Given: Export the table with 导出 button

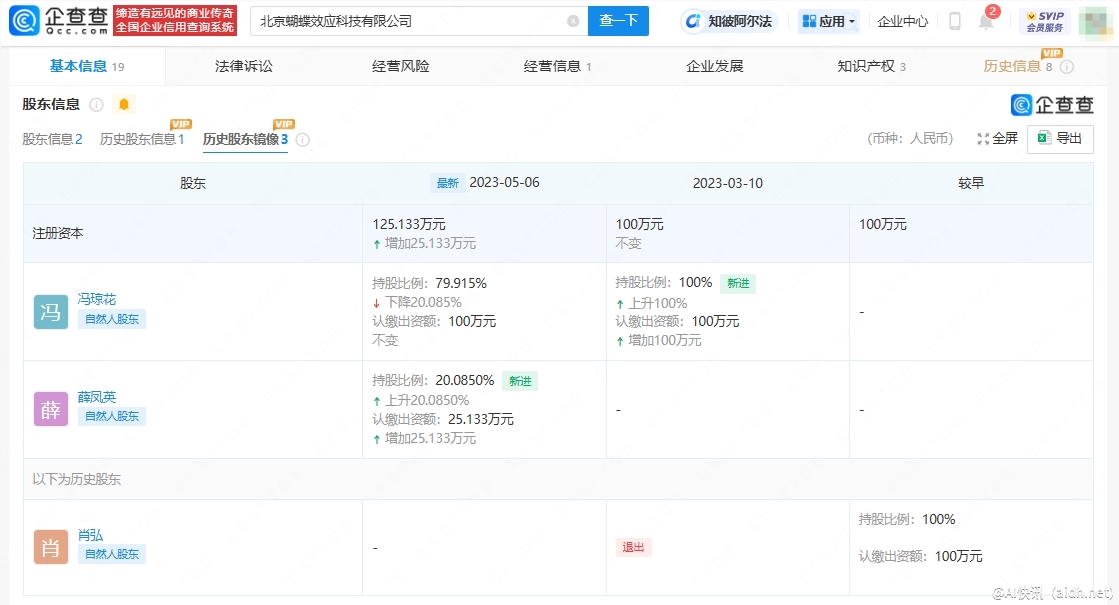Looking at the screenshot, I should (x=1060, y=138).
